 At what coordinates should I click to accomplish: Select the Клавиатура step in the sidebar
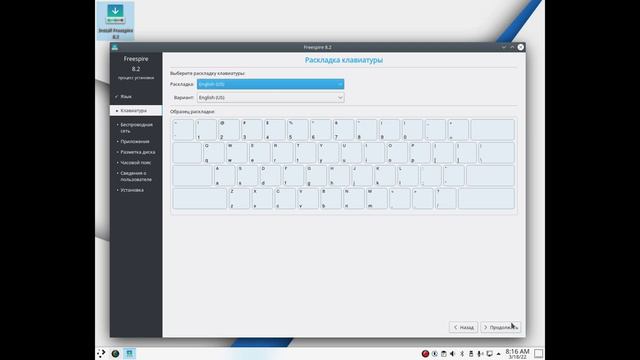136,111
